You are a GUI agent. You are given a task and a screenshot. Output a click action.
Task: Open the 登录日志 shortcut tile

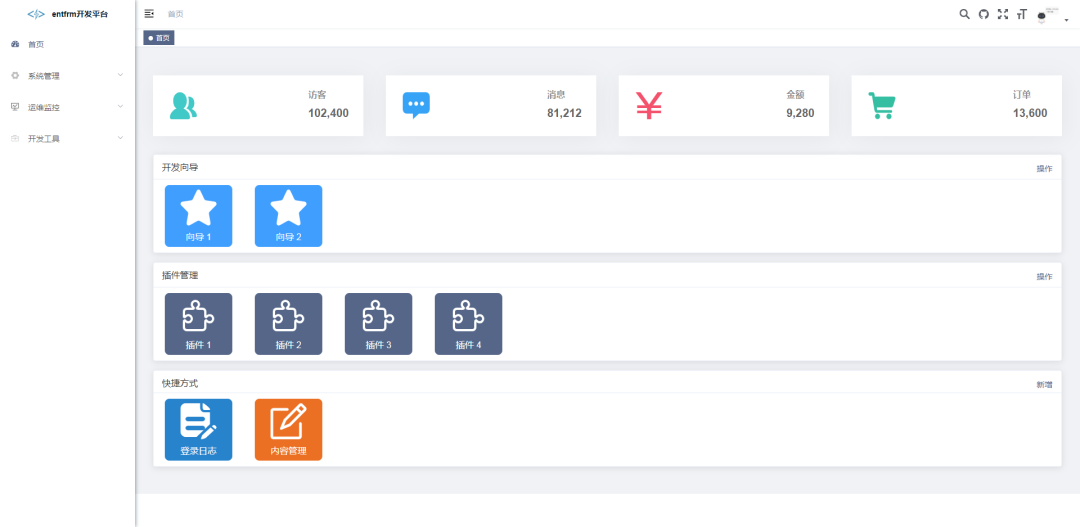click(x=198, y=429)
